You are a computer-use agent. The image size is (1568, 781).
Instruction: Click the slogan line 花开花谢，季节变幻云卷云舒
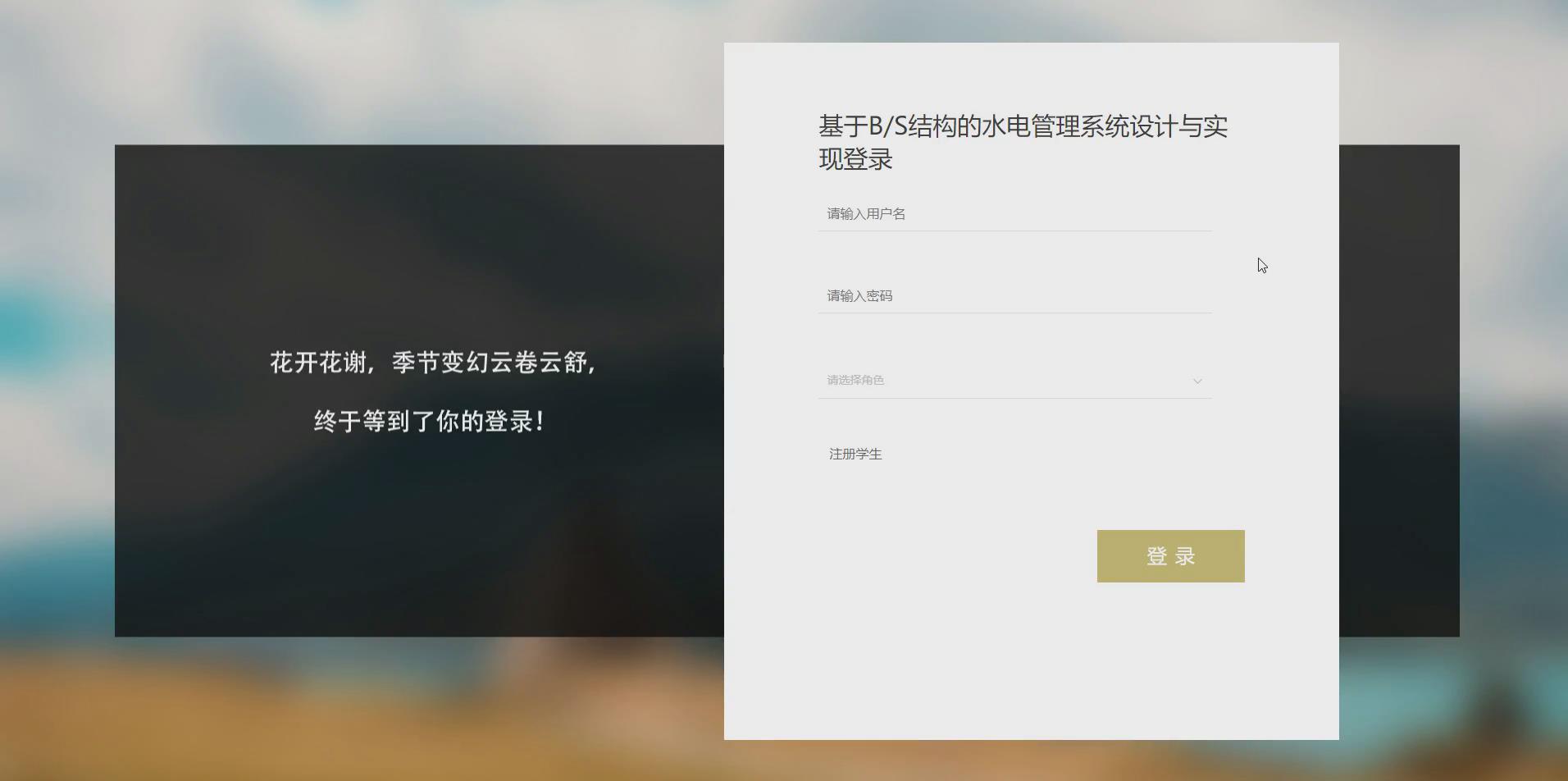[x=434, y=362]
